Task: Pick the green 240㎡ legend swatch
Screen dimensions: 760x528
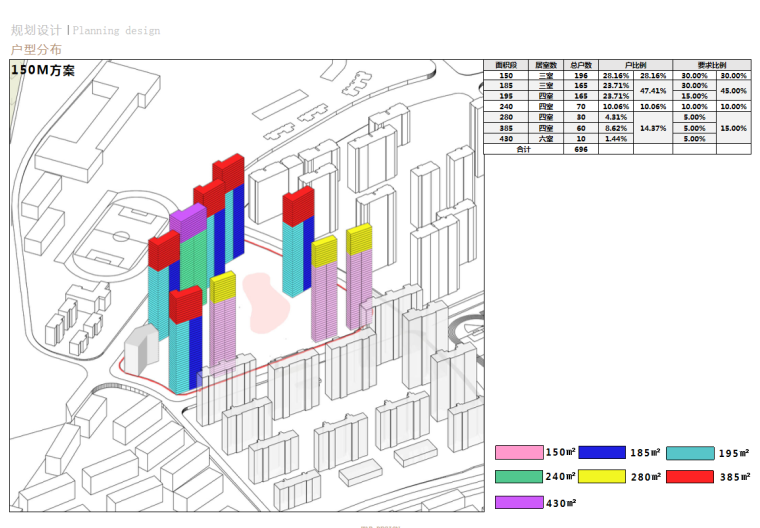Action: (x=518, y=477)
